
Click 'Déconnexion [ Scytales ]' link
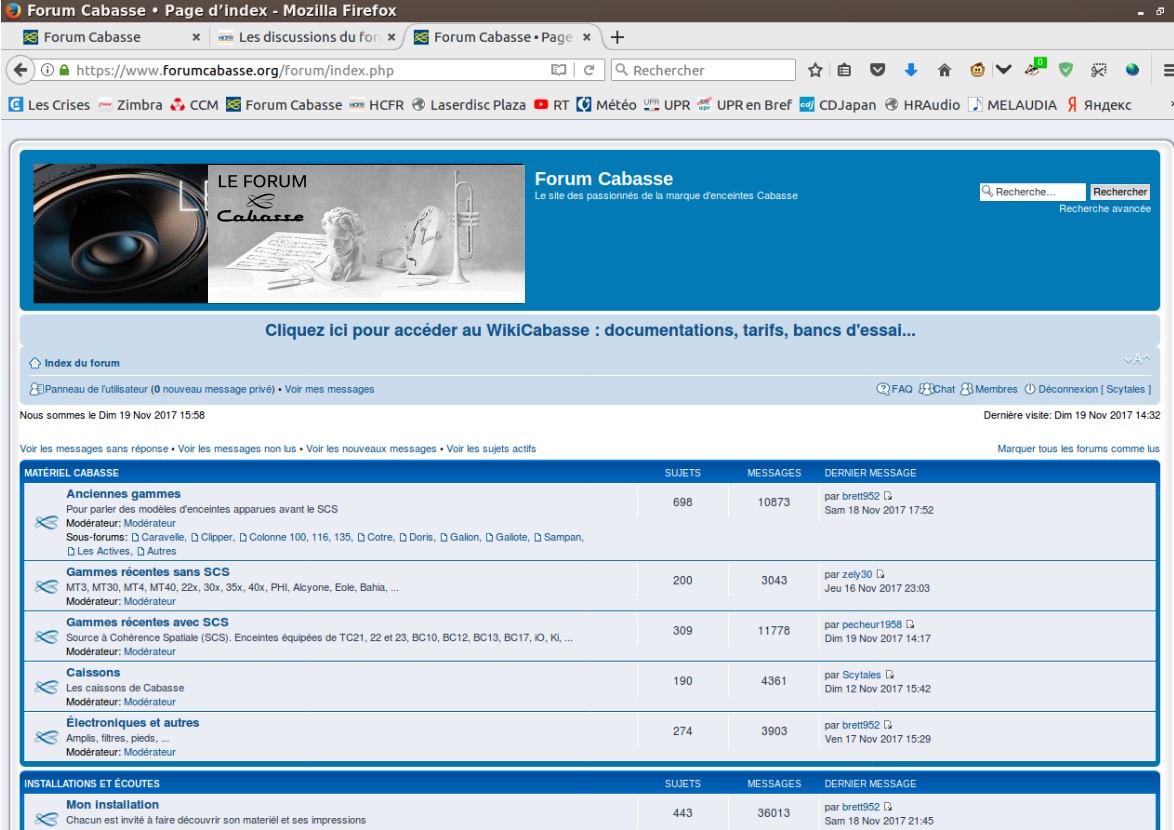point(1088,389)
